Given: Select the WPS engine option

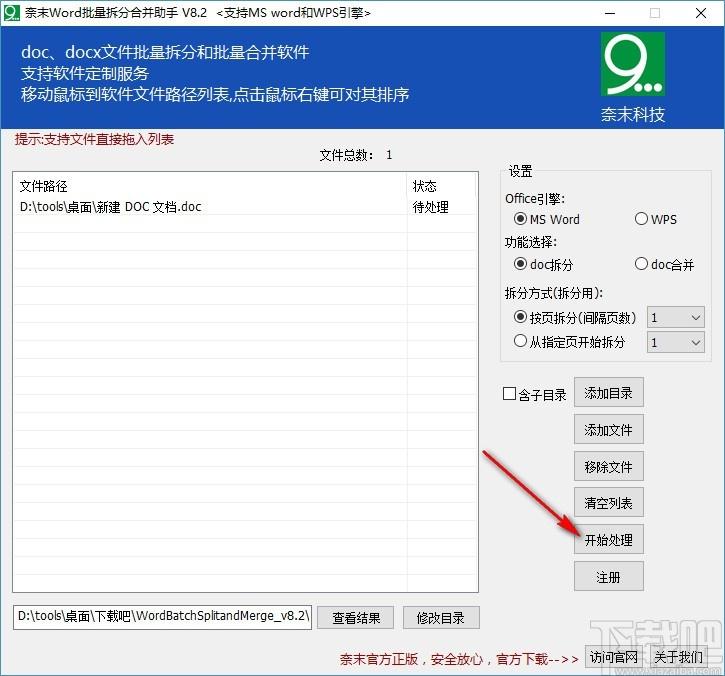Looking at the screenshot, I should [x=656, y=219].
